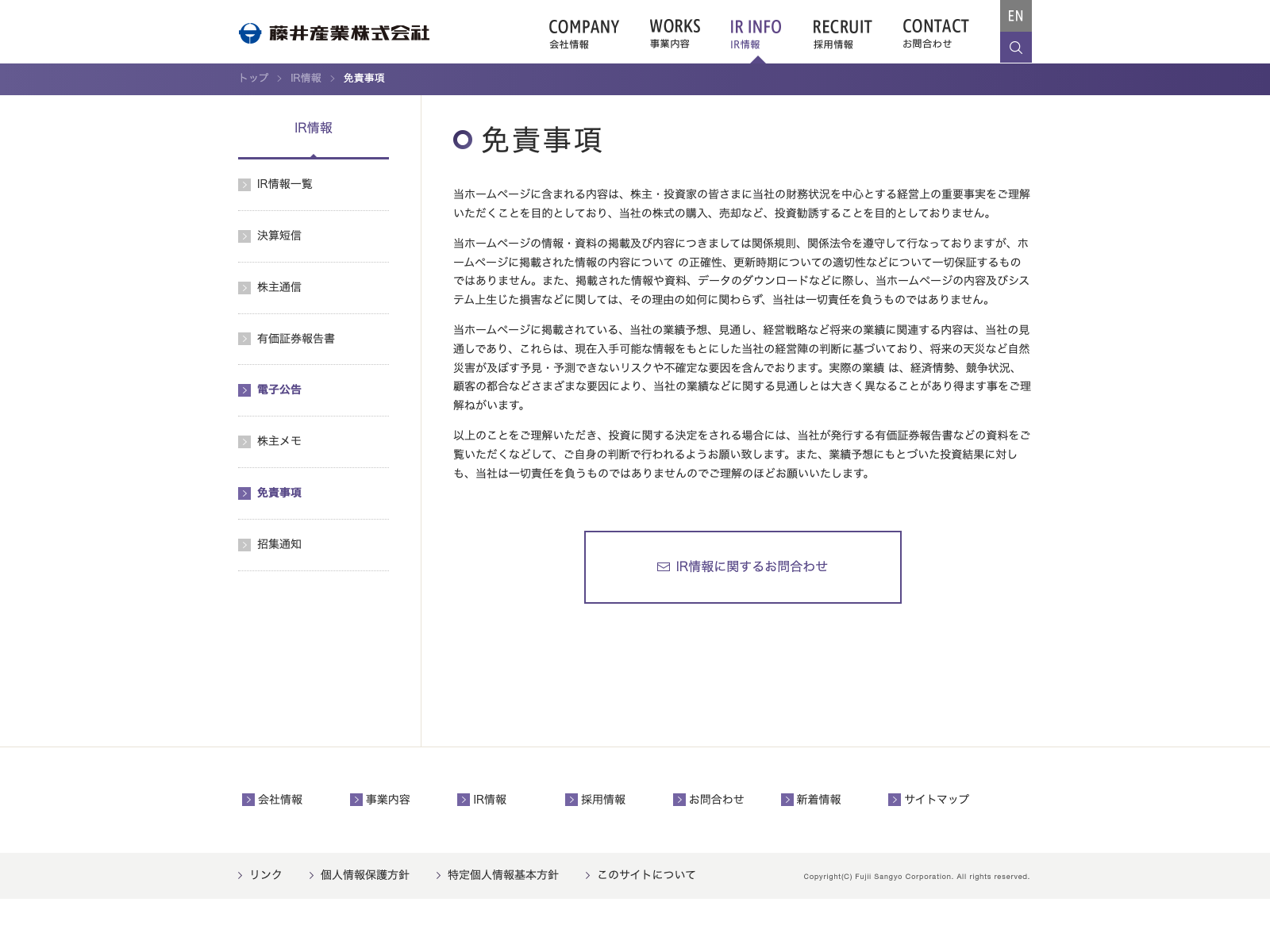
Task: Open IR情報一覧 in the sidebar
Action: 284,184
